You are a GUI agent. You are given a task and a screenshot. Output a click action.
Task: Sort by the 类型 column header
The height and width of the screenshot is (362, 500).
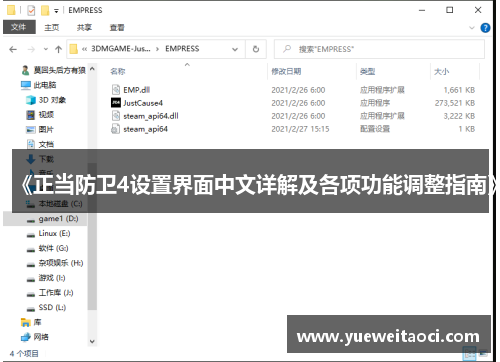[367, 71]
